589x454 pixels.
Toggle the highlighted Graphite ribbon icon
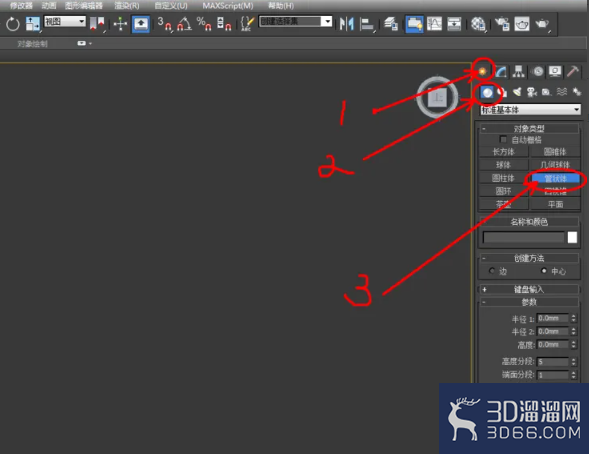[414, 24]
